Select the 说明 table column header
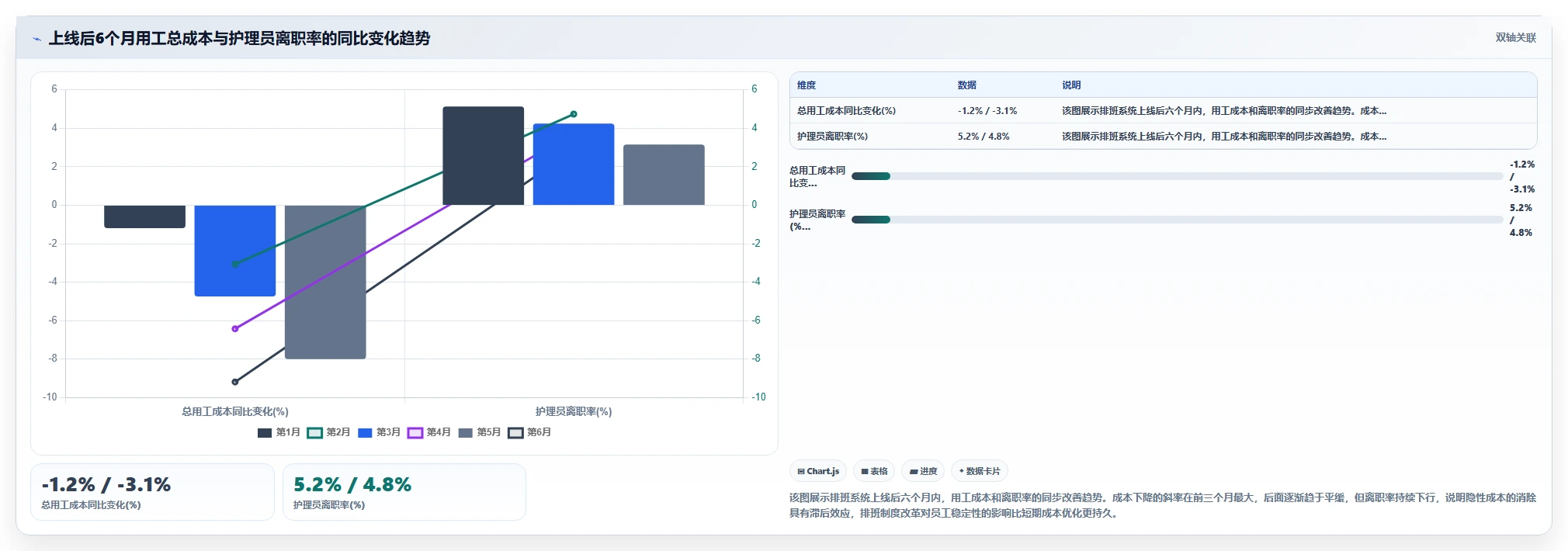 click(x=1071, y=85)
